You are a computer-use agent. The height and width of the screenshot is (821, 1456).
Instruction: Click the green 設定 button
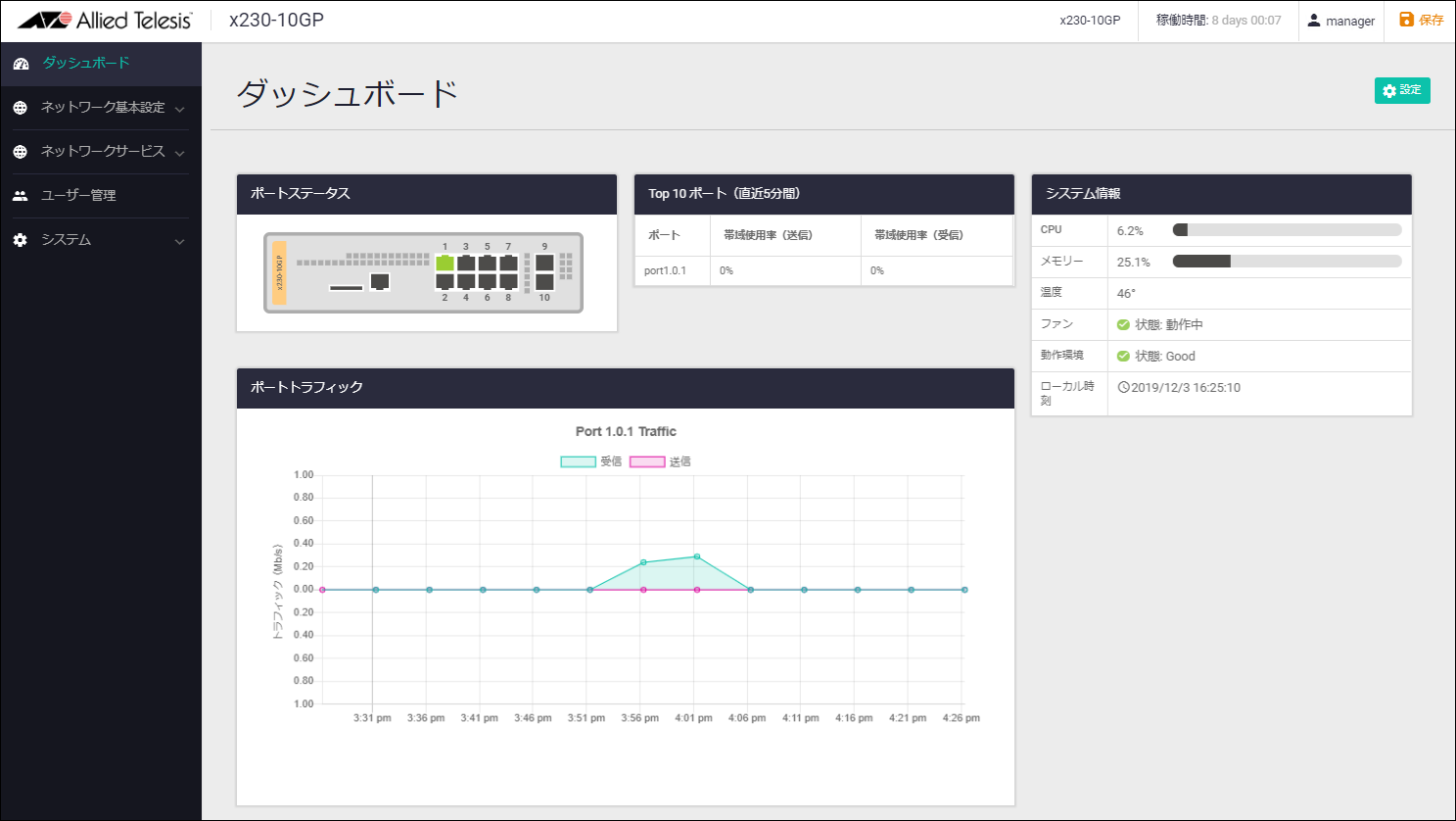coord(1402,90)
